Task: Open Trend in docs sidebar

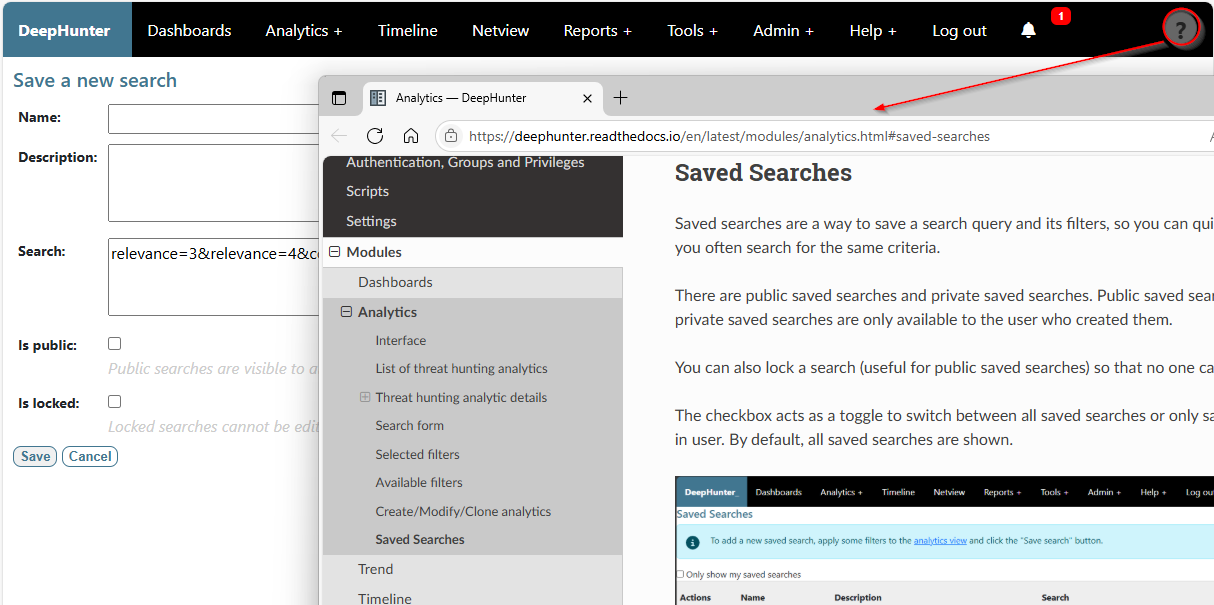Action: click(376, 569)
